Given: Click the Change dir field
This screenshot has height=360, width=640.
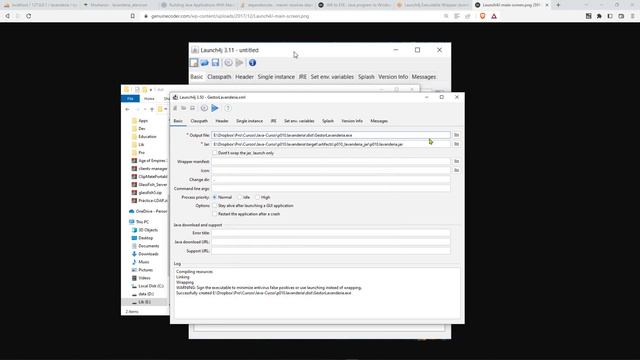Looking at the screenshot, I should tap(331, 180).
